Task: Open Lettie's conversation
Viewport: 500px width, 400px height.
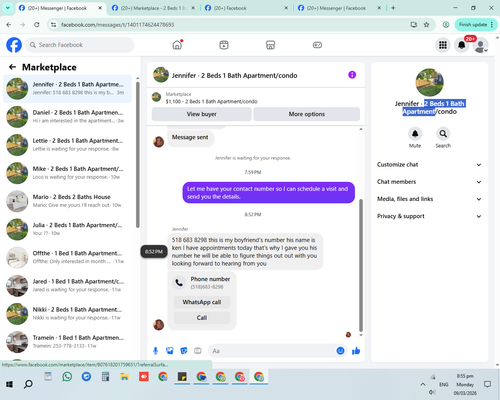Action: (x=67, y=145)
